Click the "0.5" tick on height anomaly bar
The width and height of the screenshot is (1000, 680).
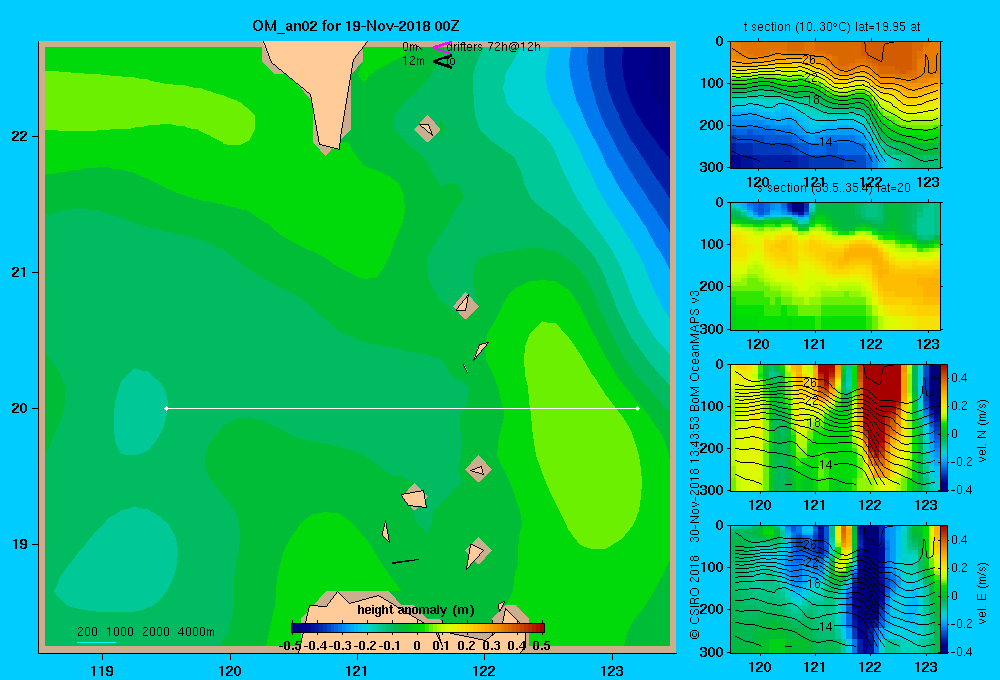click(541, 646)
